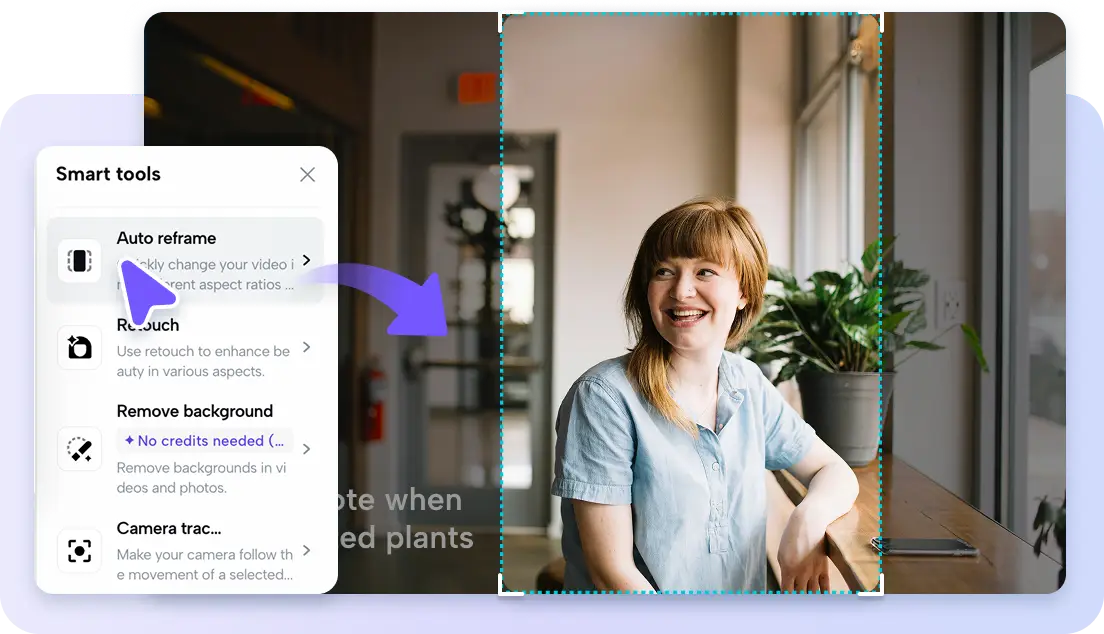1104x634 pixels.
Task: Open Remove background via its right chevron
Action: pos(306,449)
